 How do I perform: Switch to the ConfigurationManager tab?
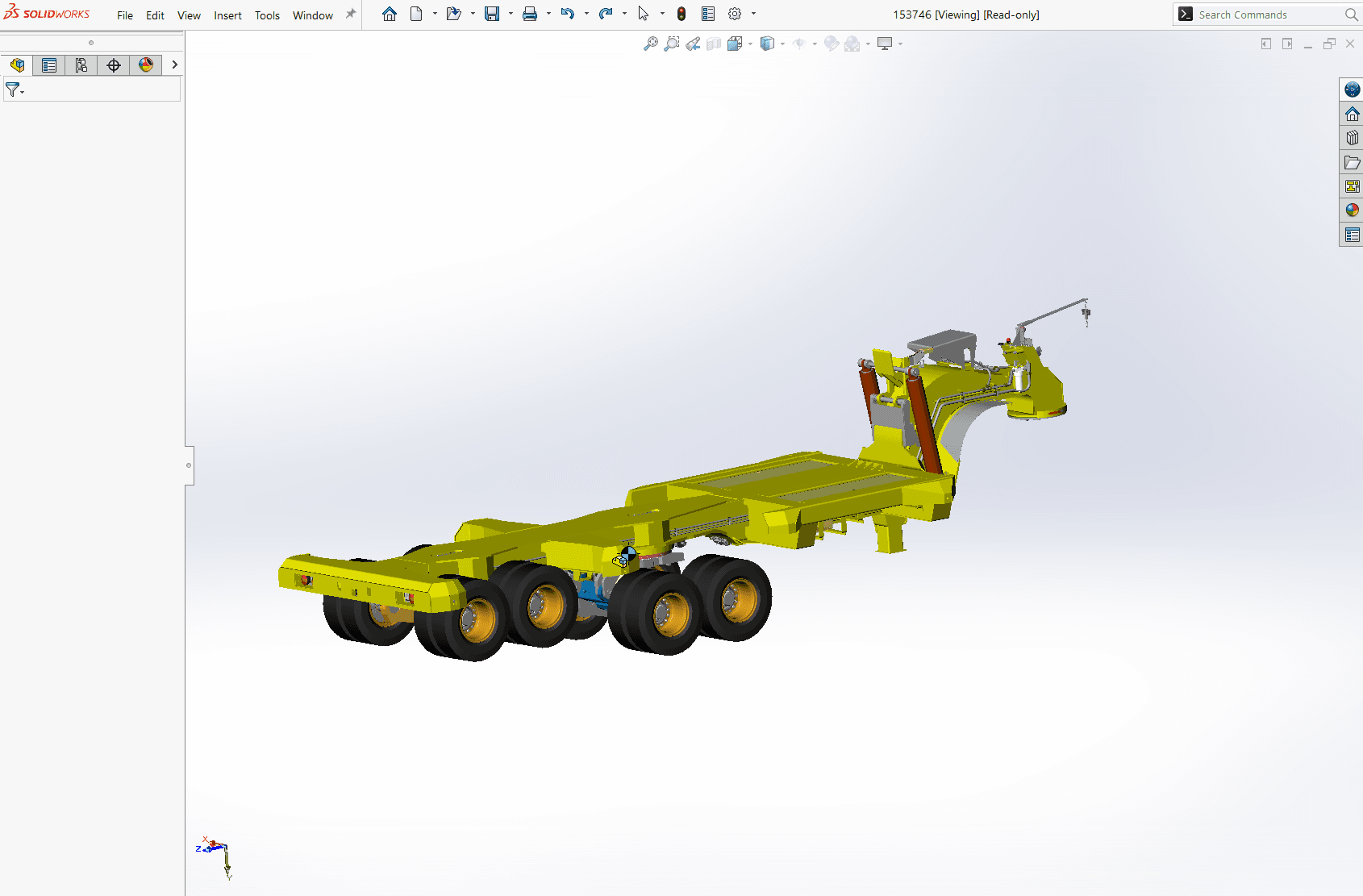point(81,65)
